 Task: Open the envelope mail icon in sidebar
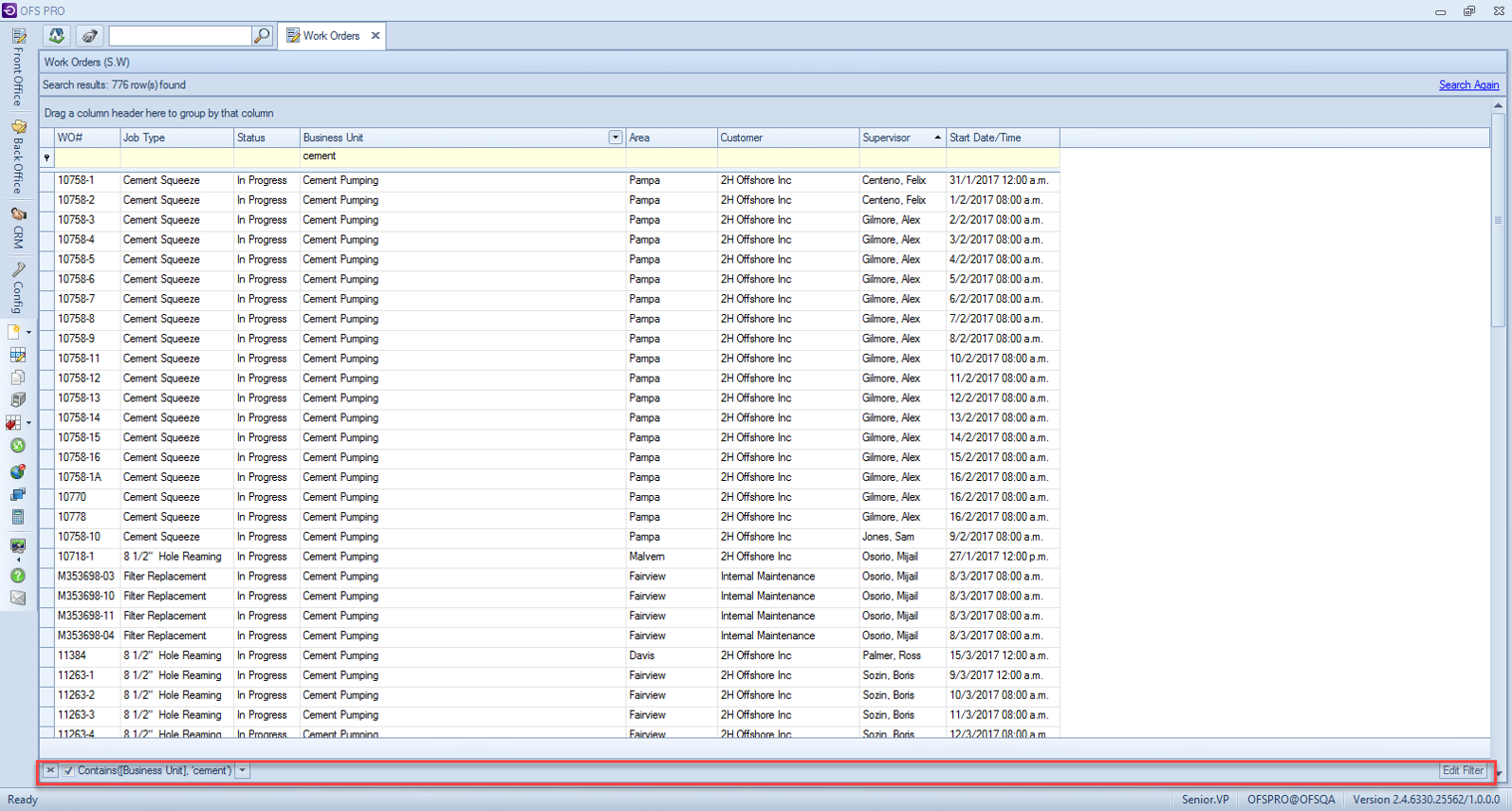coord(18,598)
